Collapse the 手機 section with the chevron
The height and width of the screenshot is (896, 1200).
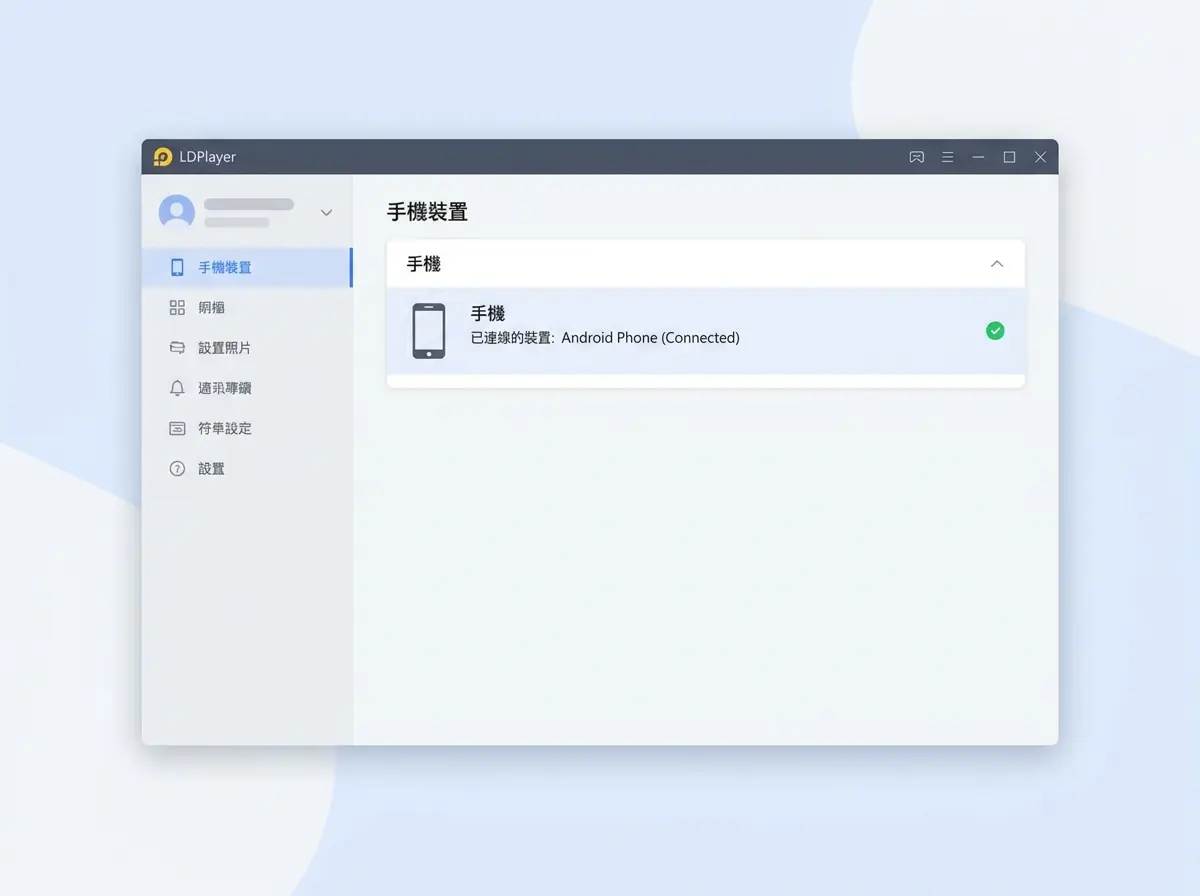pyautogui.click(x=996, y=264)
